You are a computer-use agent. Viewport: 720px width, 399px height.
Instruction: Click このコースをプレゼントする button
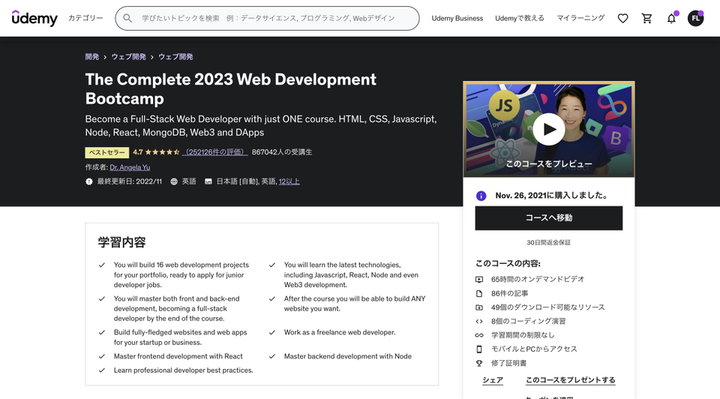tap(570, 380)
